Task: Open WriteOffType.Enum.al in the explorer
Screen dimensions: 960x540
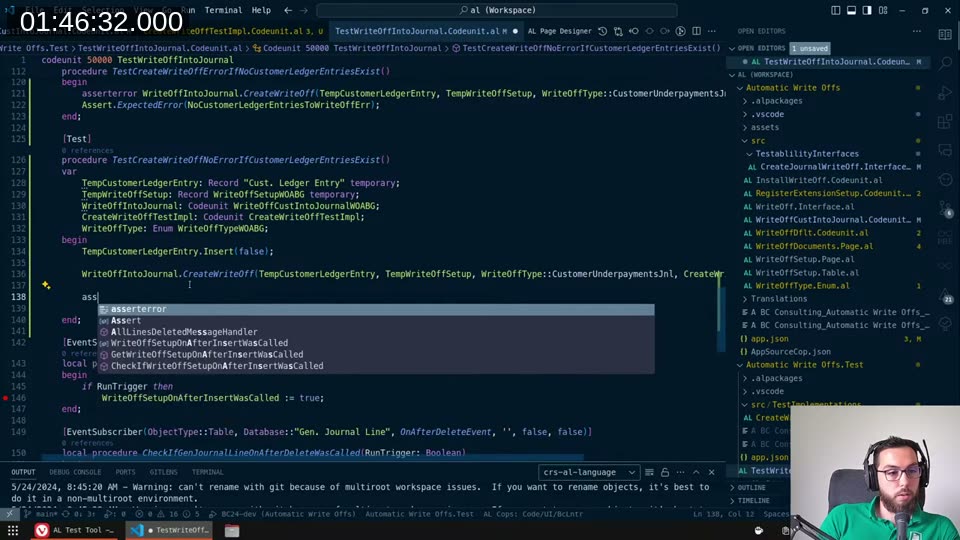Action: coord(802,286)
